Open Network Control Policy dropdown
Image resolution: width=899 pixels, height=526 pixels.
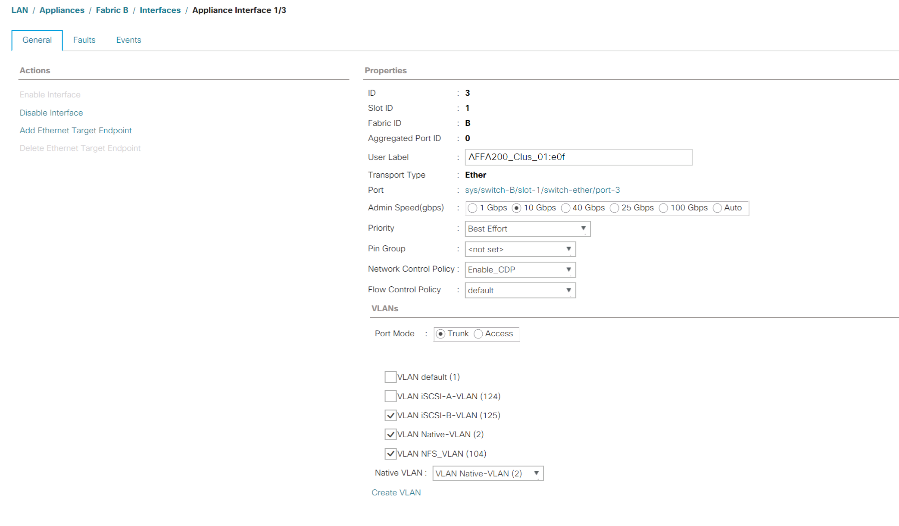[x=520, y=270]
